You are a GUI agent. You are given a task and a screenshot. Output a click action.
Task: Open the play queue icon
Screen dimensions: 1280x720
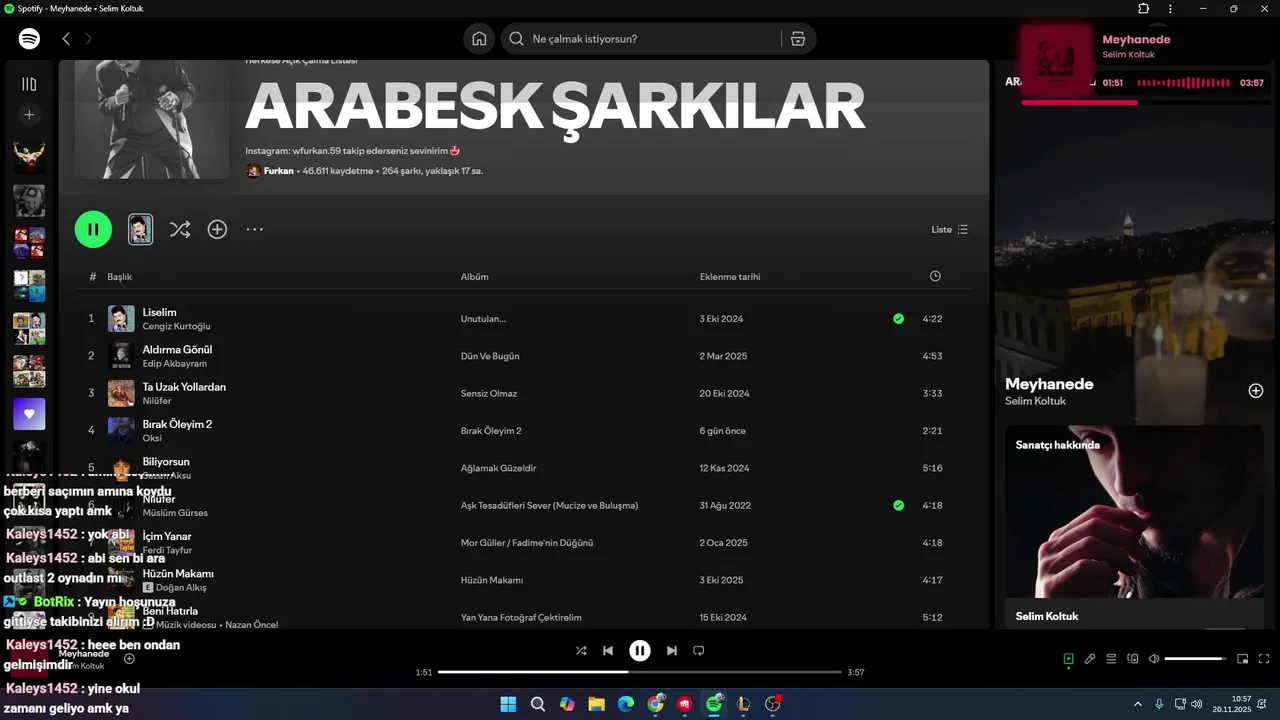coord(1111,659)
